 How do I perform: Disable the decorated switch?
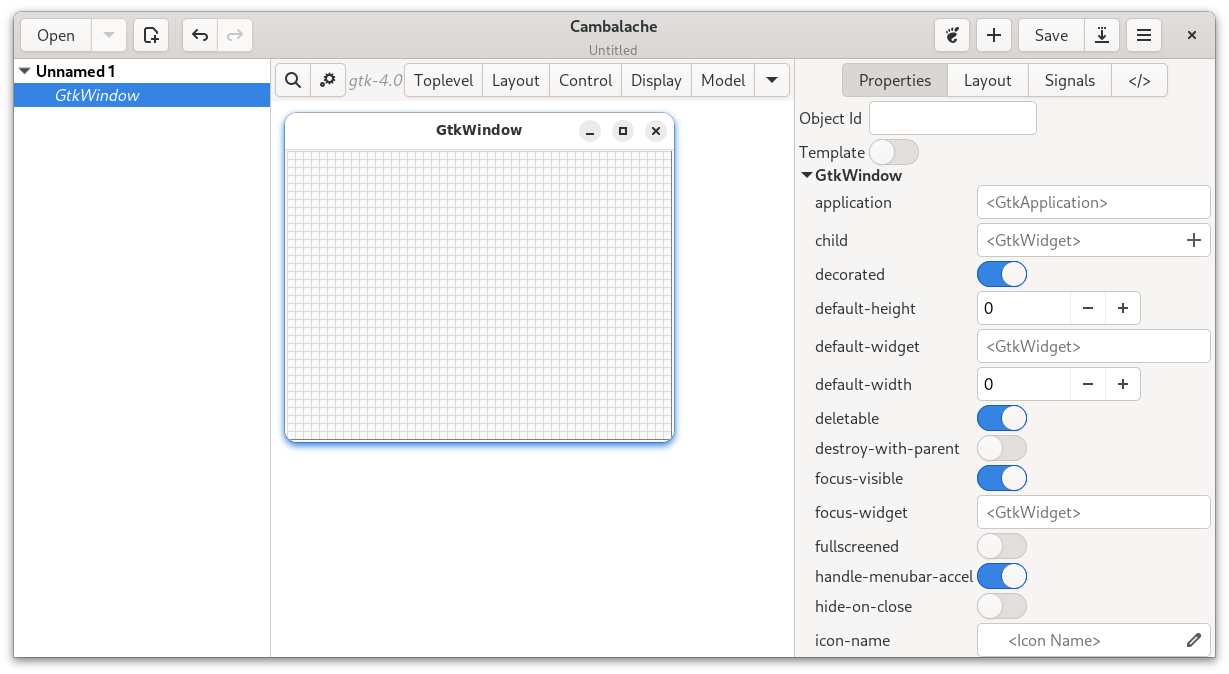(x=1001, y=274)
